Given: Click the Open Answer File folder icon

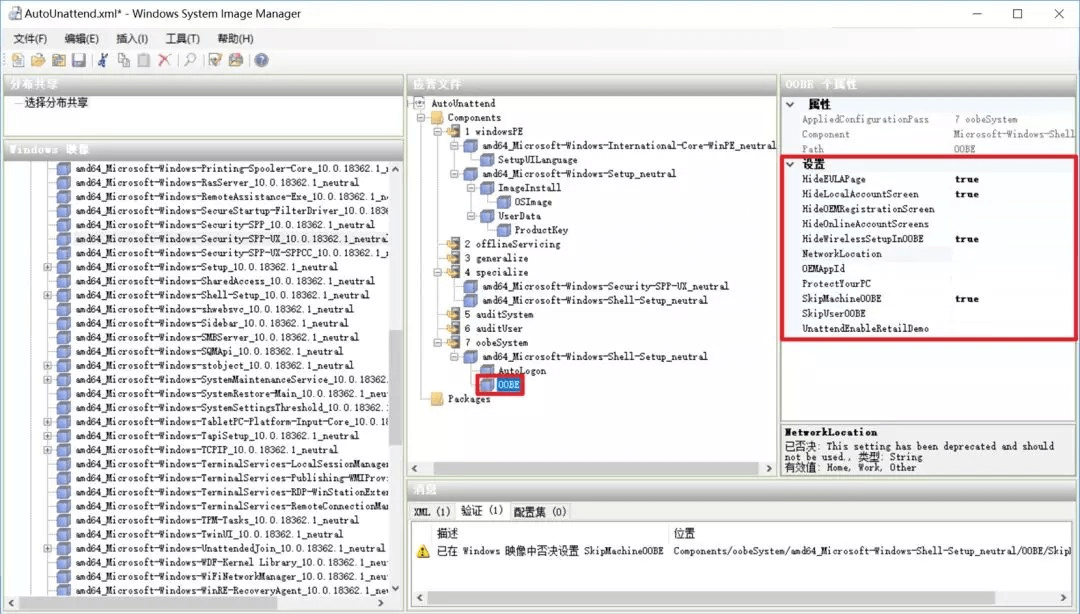Looking at the screenshot, I should [x=38, y=61].
